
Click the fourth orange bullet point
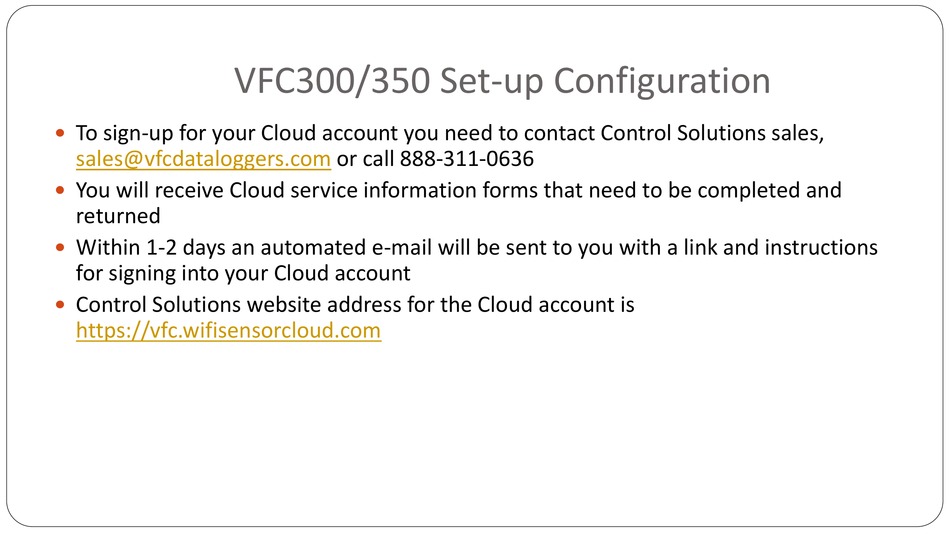[x=59, y=304]
